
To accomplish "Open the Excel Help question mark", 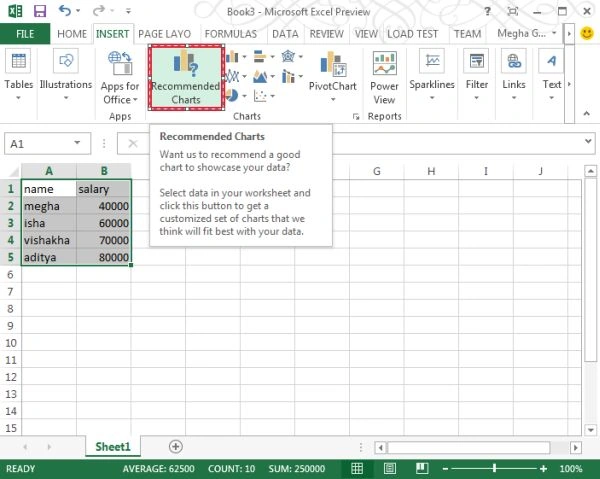I will 487,11.
